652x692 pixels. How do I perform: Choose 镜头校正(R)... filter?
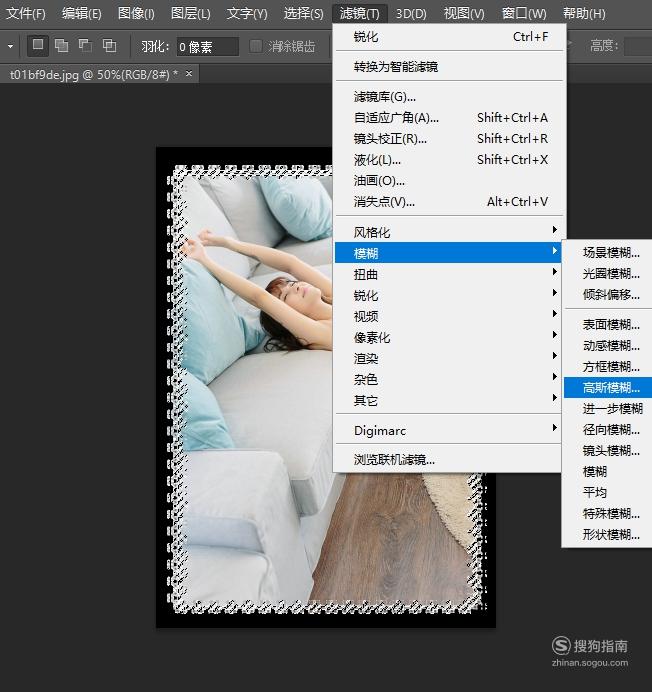click(449, 139)
